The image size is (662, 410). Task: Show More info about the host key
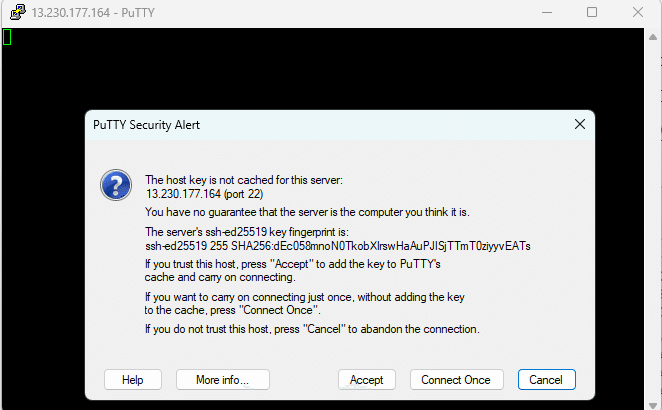click(222, 380)
